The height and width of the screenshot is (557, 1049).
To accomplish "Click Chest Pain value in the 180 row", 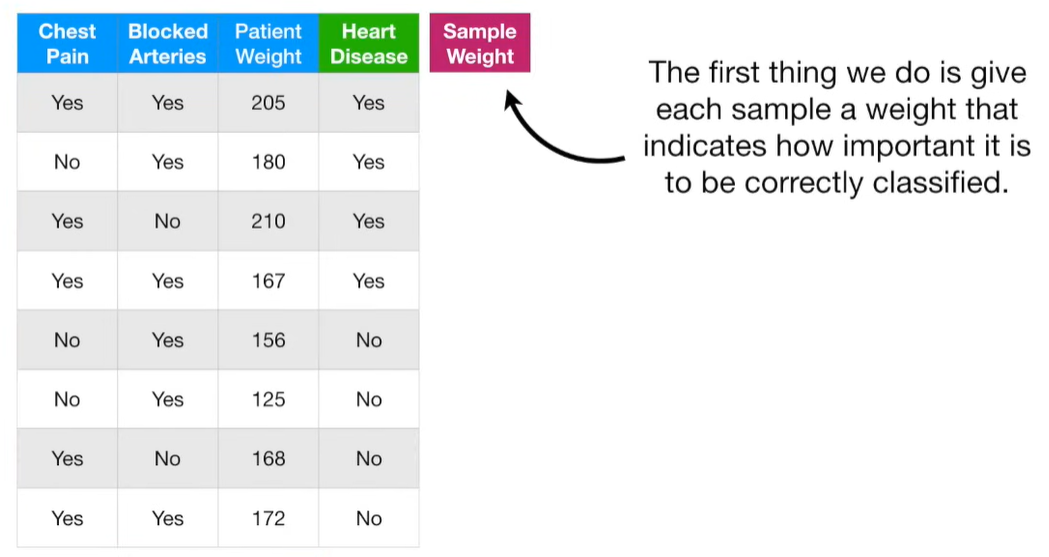I will pyautogui.click(x=67, y=162).
